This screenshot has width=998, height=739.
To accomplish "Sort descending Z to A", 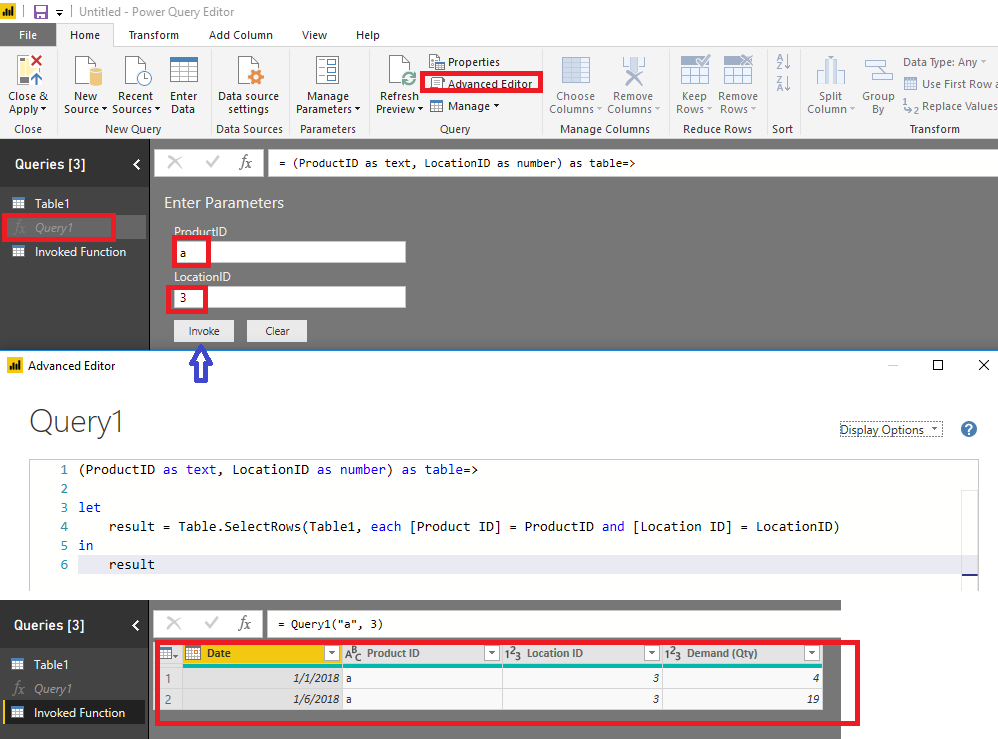I will pos(784,83).
